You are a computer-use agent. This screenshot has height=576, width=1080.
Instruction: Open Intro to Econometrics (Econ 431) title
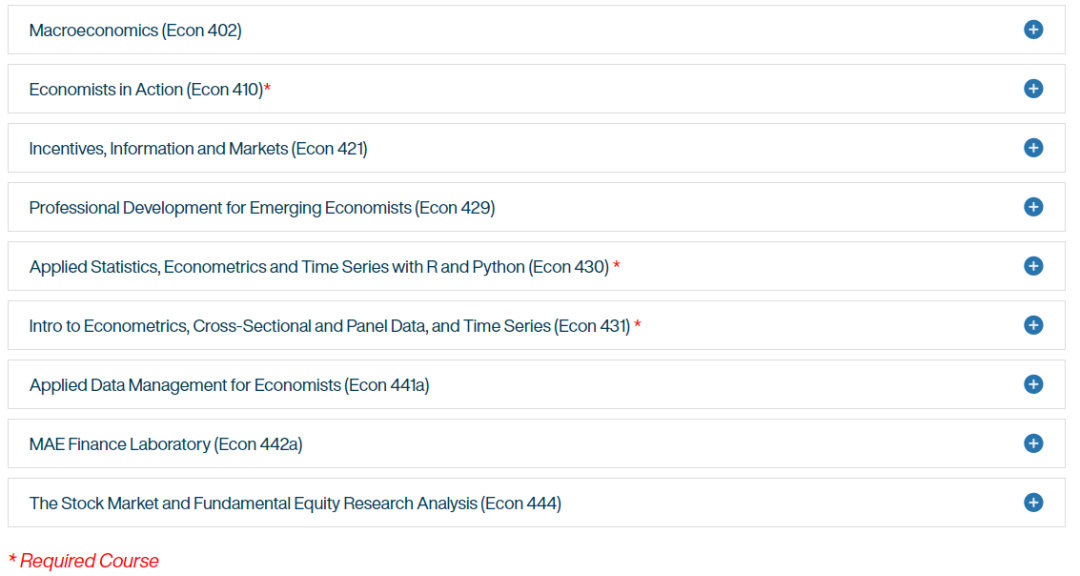329,326
